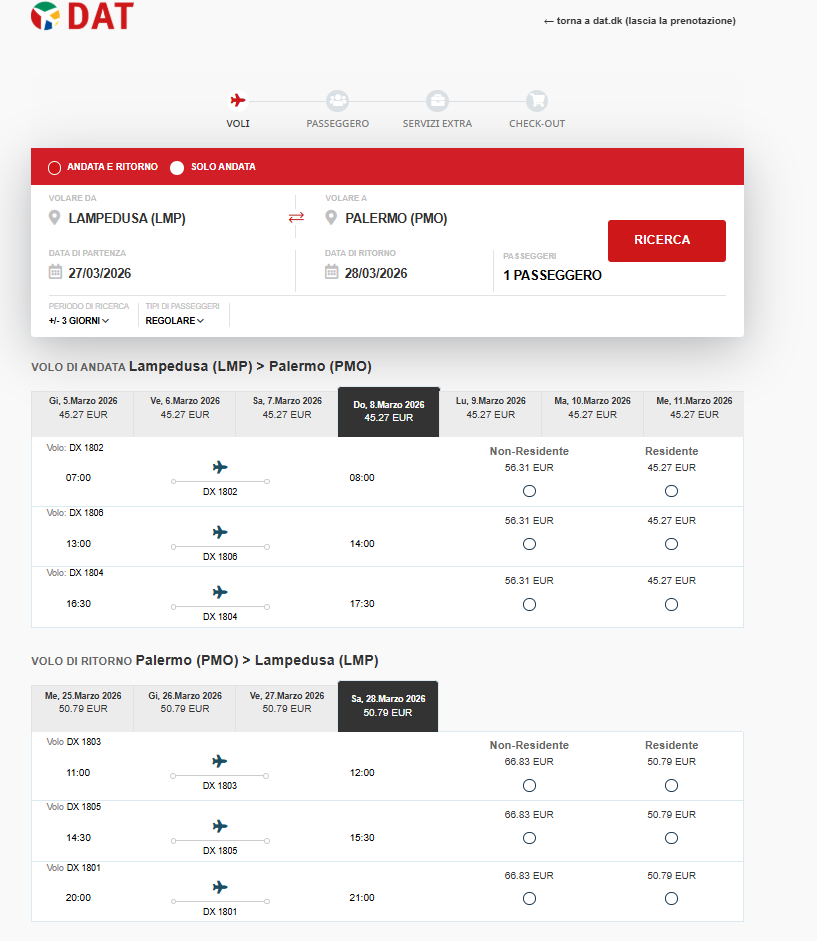
Task: Click the Voli step label
Action: tap(238, 124)
